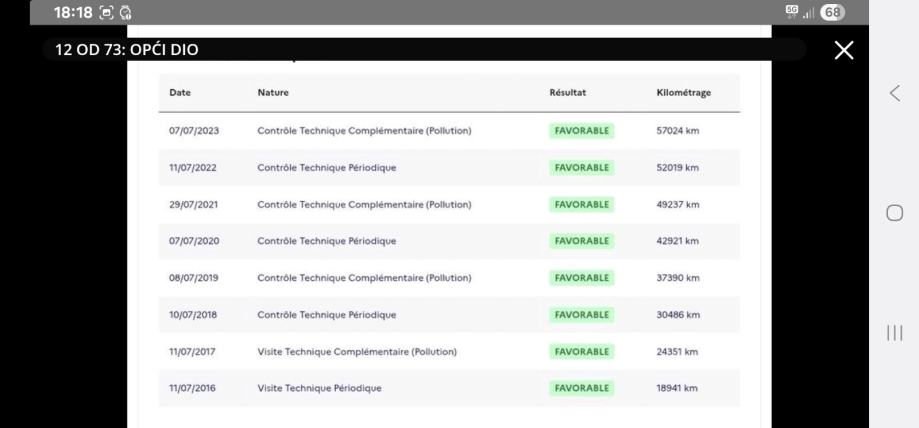
Task: Open the recent apps navigation button
Action: (895, 333)
